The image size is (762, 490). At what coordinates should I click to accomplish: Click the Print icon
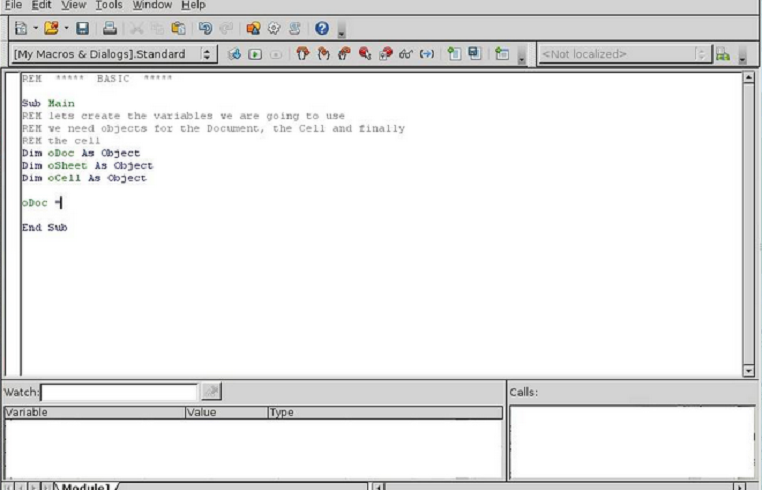[x=109, y=28]
